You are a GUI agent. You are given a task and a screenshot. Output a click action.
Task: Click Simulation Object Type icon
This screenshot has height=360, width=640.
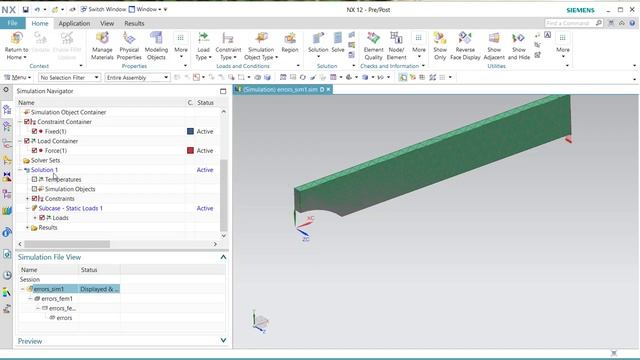(x=261, y=38)
